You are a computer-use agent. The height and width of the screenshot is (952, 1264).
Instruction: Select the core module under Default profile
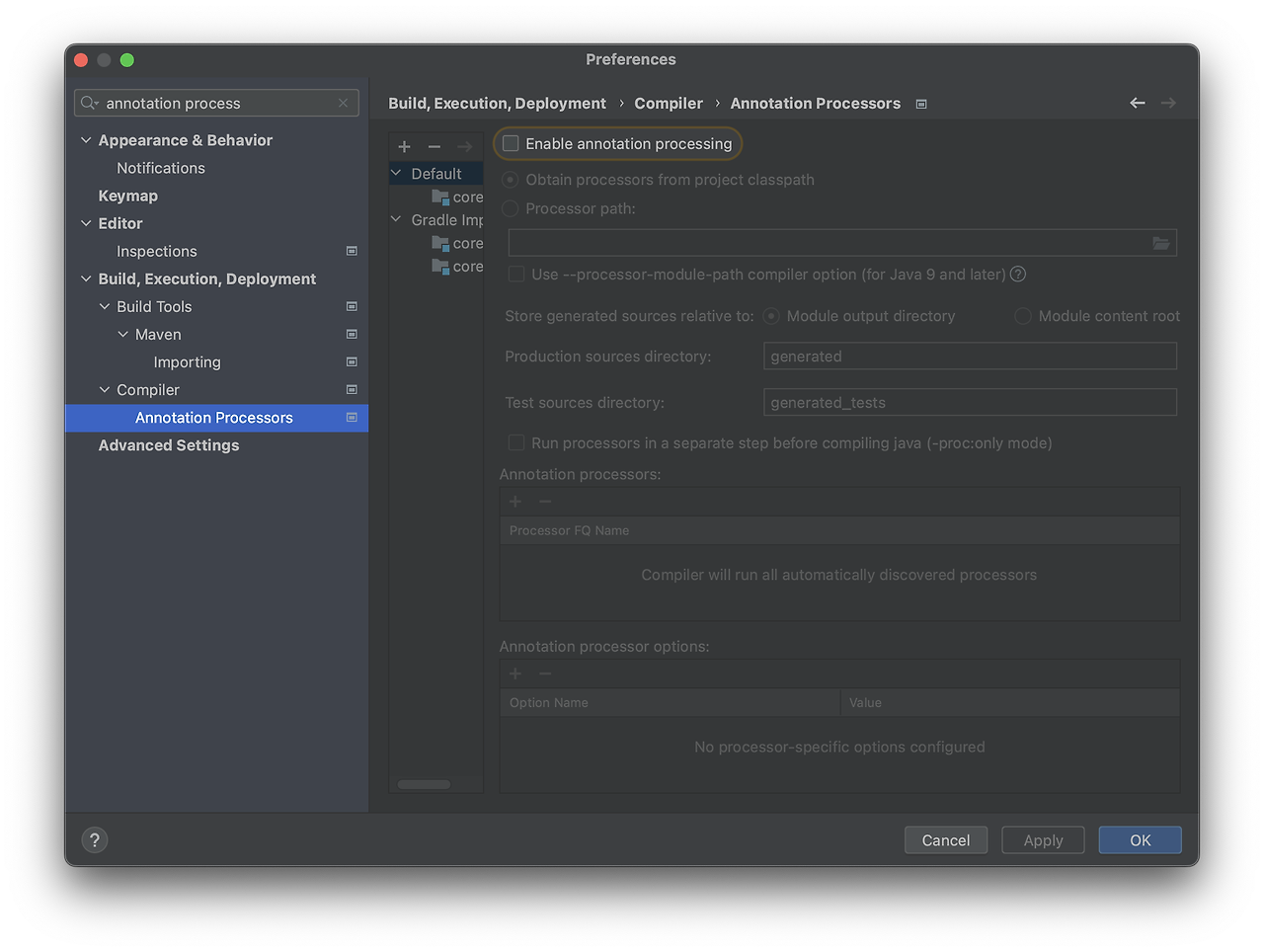(x=457, y=197)
